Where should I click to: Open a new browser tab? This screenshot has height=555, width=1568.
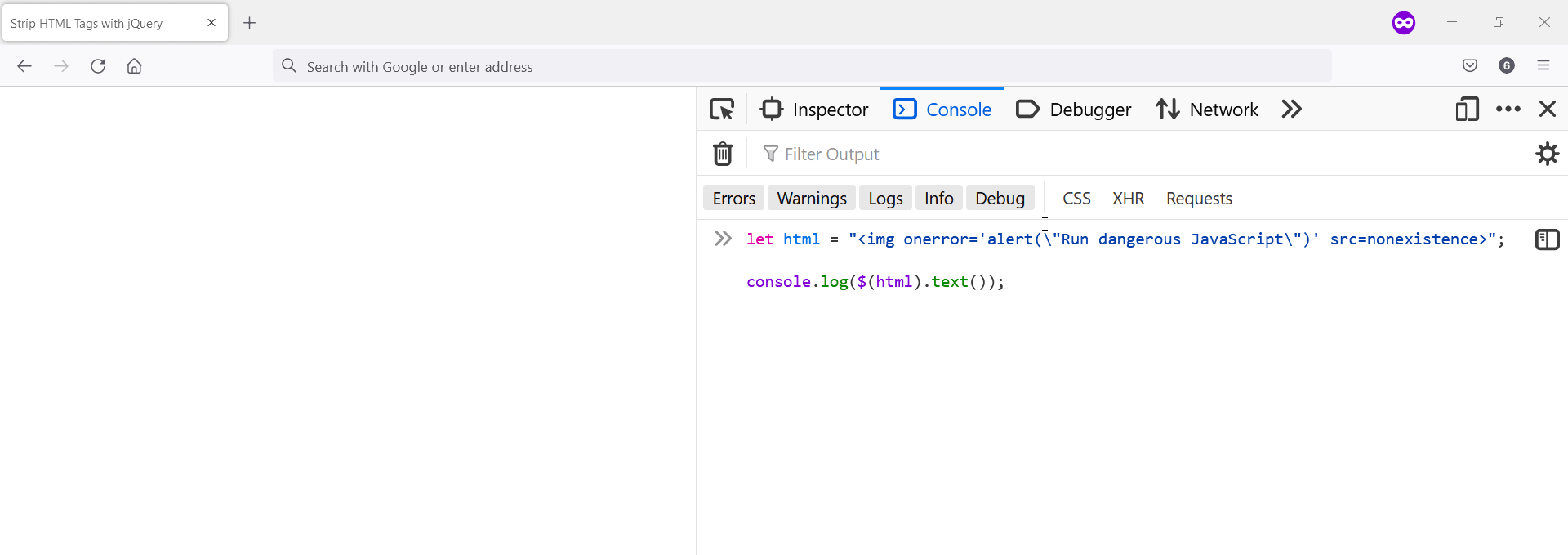pyautogui.click(x=250, y=23)
